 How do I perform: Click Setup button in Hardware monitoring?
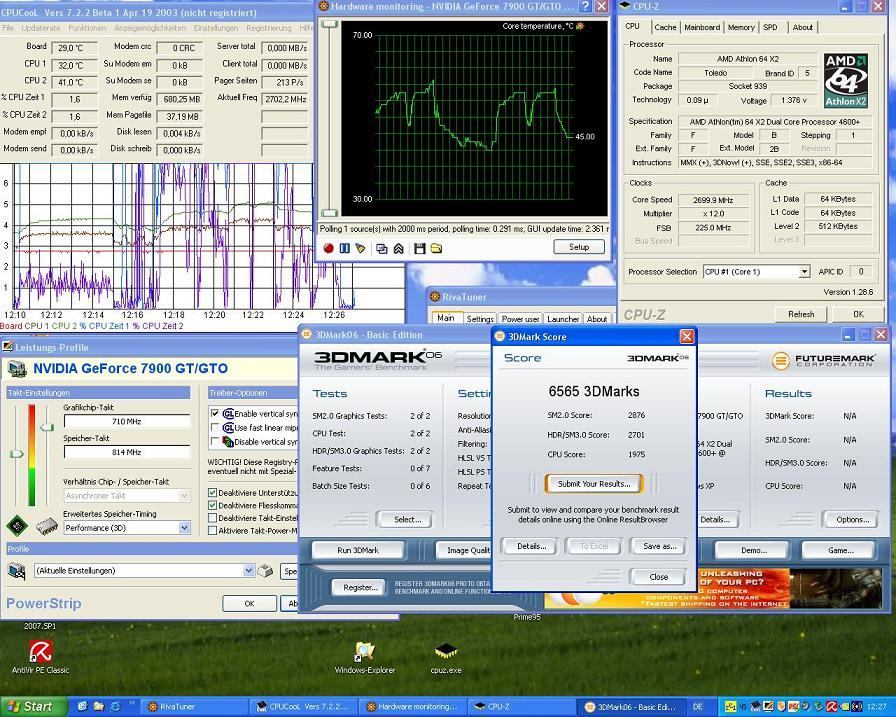click(579, 247)
